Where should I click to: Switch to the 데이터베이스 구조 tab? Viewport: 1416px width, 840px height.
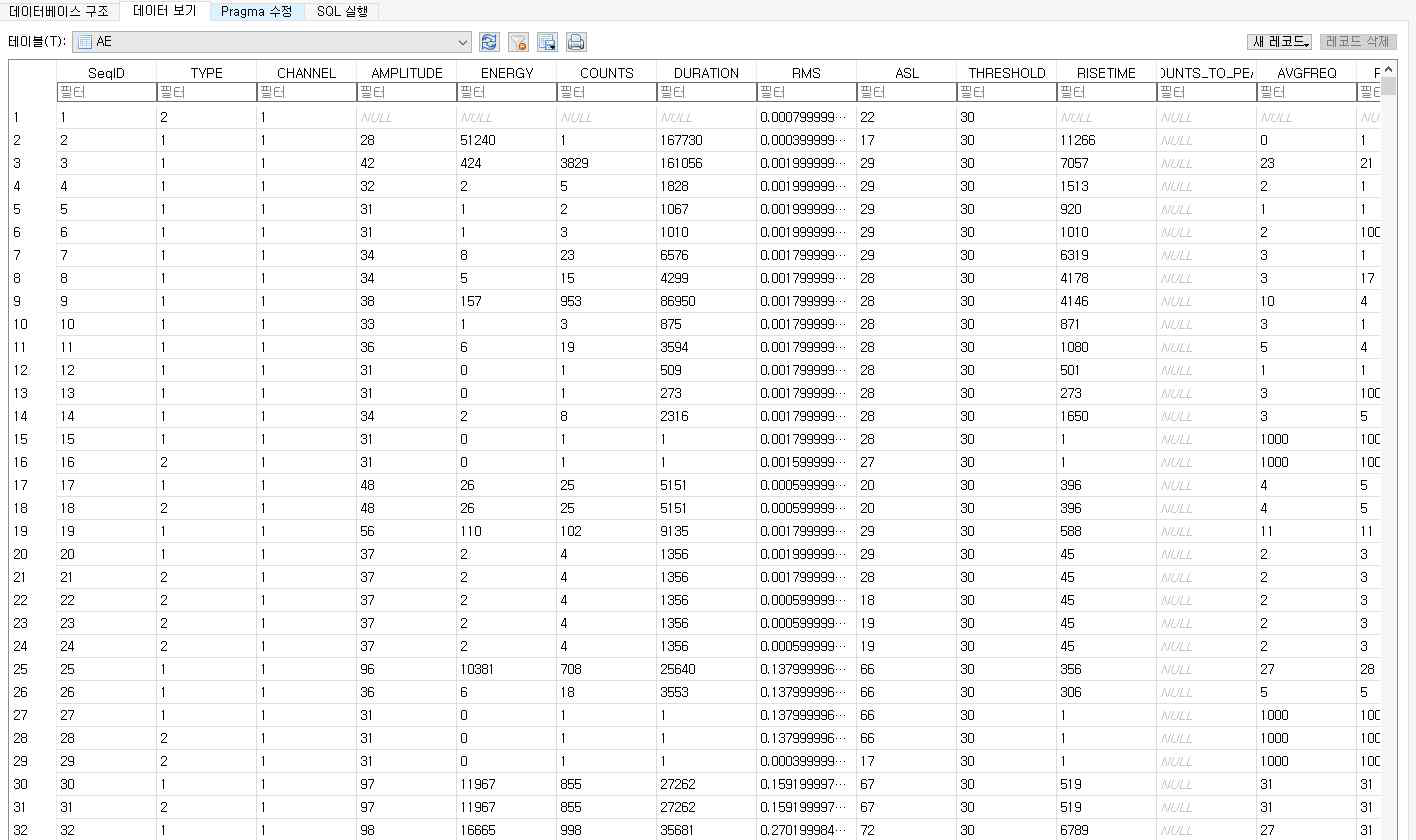(59, 11)
